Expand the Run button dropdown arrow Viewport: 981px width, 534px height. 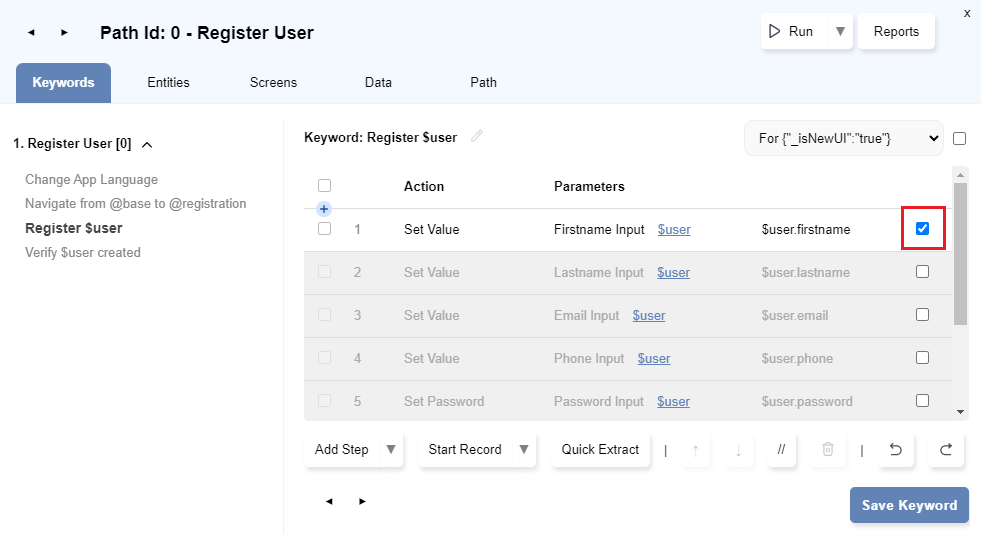tap(840, 31)
